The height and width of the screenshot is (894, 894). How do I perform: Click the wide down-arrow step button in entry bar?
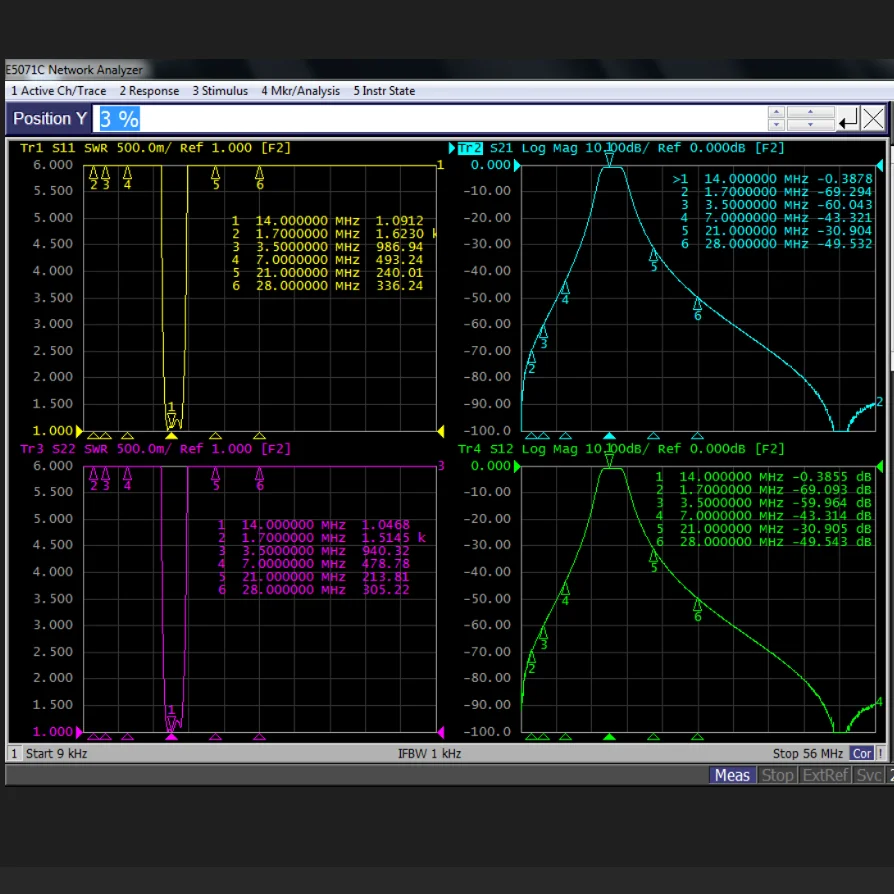810,124
